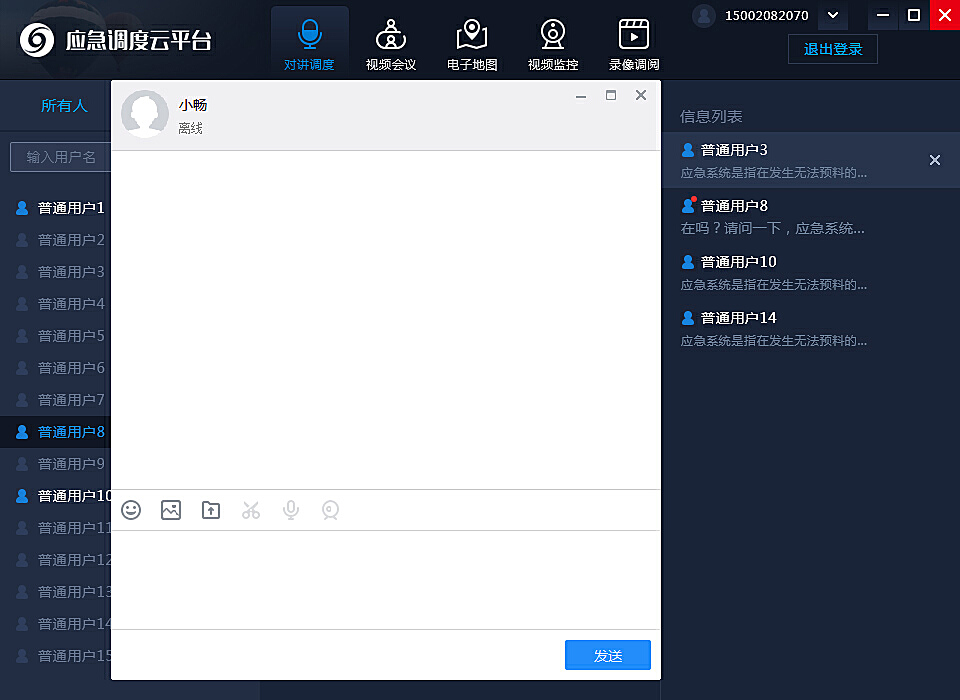The width and height of the screenshot is (960, 700).
Task: Switch to 视频会议 video conference tab
Action: pos(391,44)
